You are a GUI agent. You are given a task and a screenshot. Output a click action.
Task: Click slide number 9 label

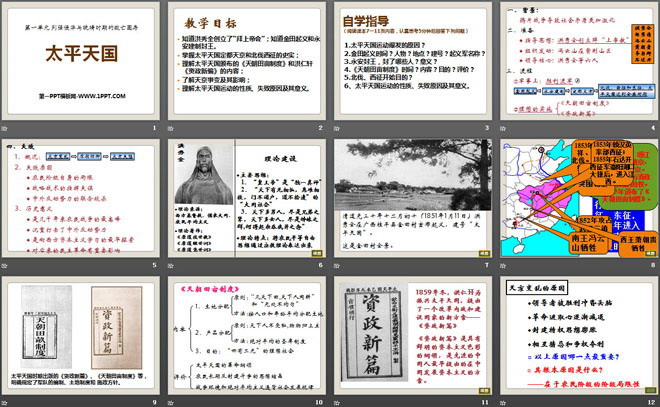[154, 402]
